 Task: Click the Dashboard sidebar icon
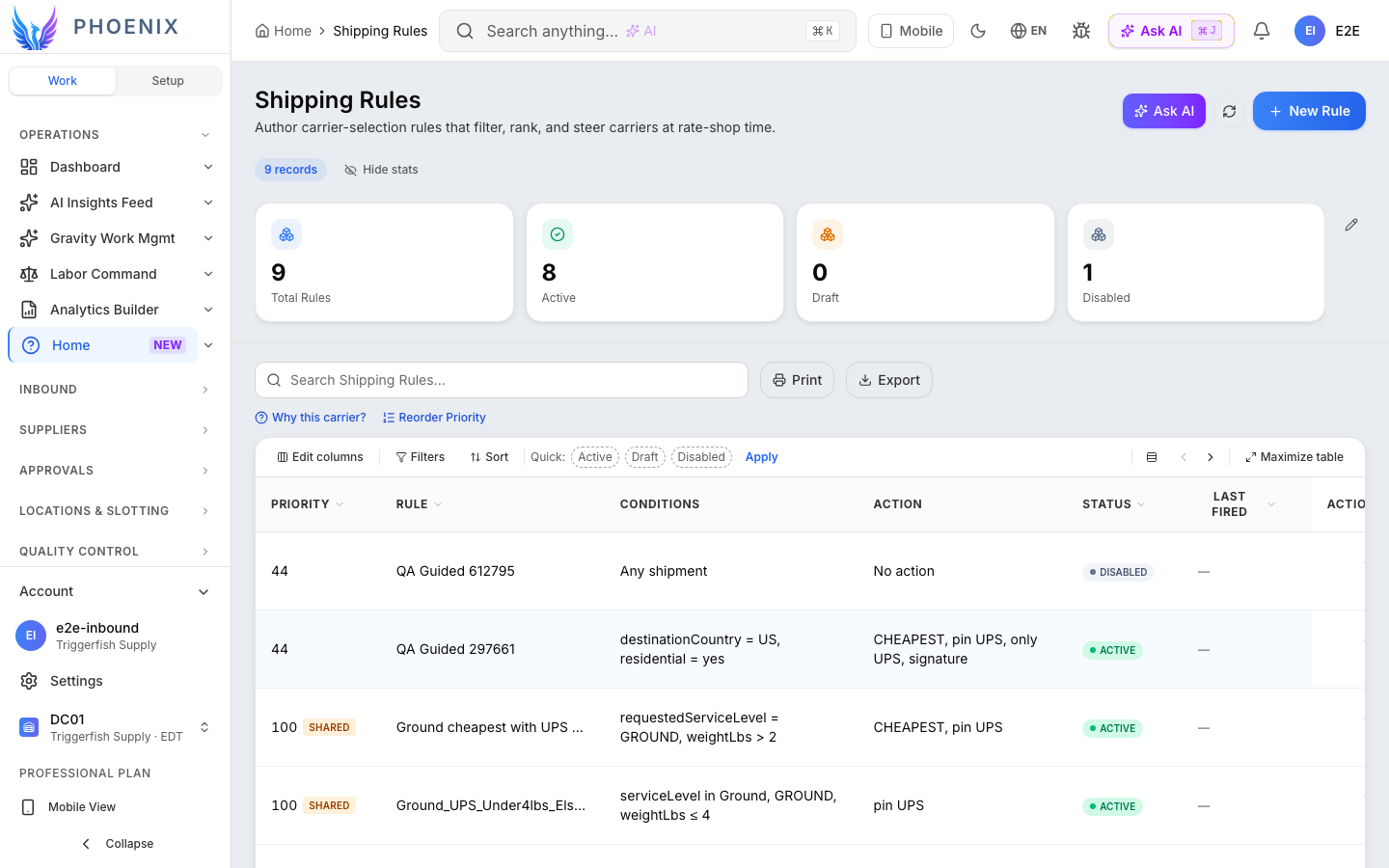[x=29, y=167]
